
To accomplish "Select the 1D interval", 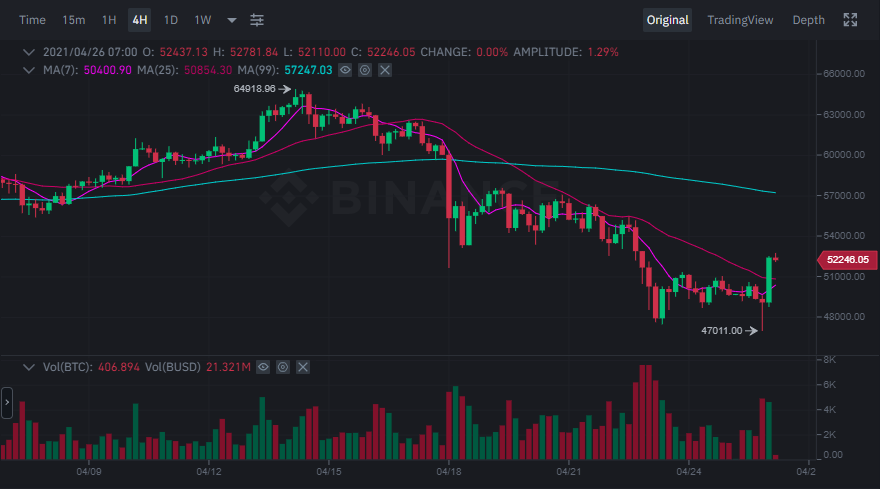I will tap(171, 20).
